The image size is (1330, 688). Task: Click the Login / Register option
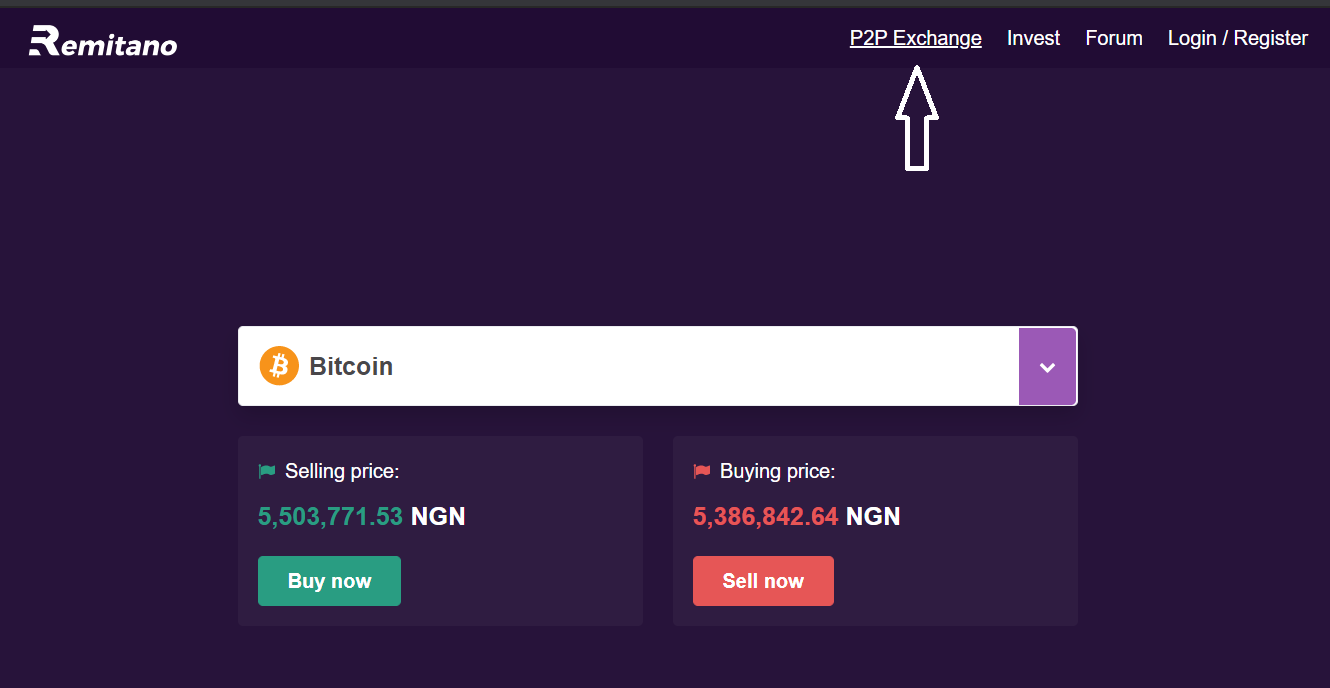click(x=1237, y=37)
